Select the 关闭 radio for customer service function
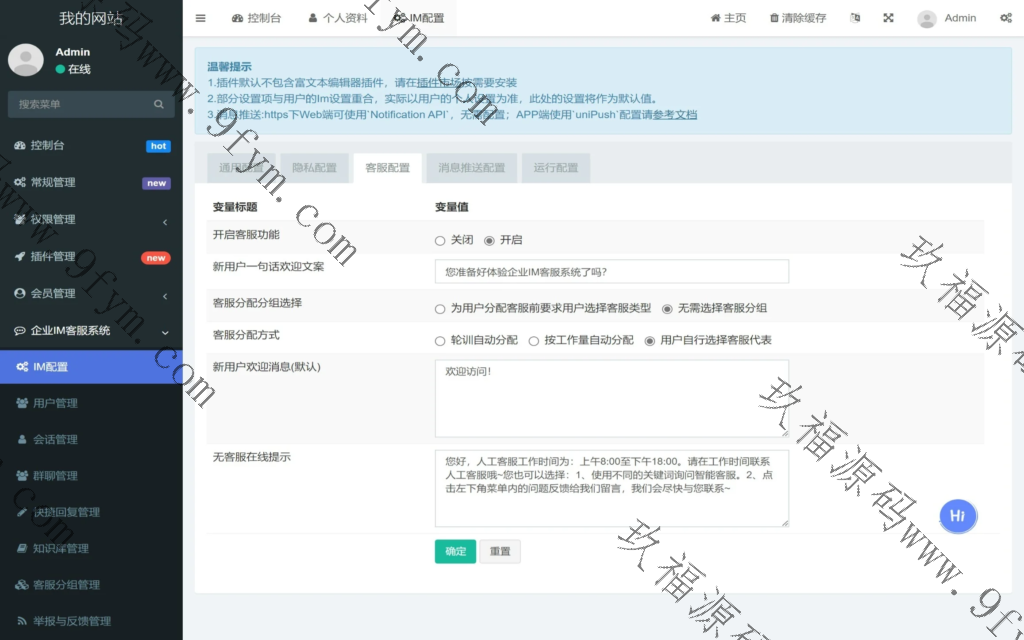Screen dimensions: 1024x640 440,240
